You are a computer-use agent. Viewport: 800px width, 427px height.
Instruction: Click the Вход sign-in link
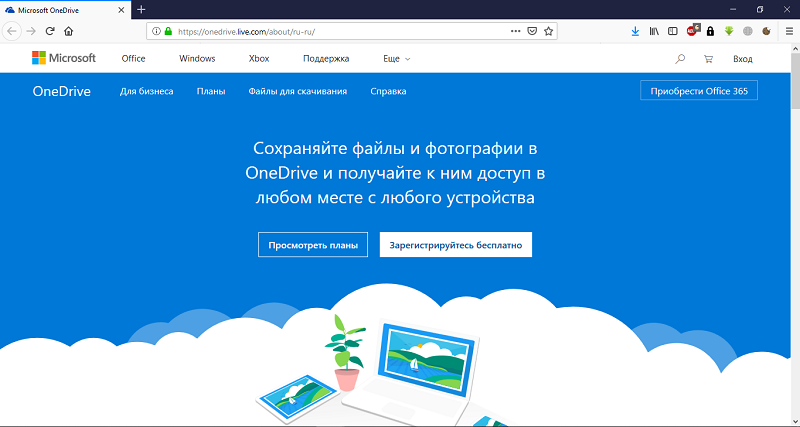[743, 59]
